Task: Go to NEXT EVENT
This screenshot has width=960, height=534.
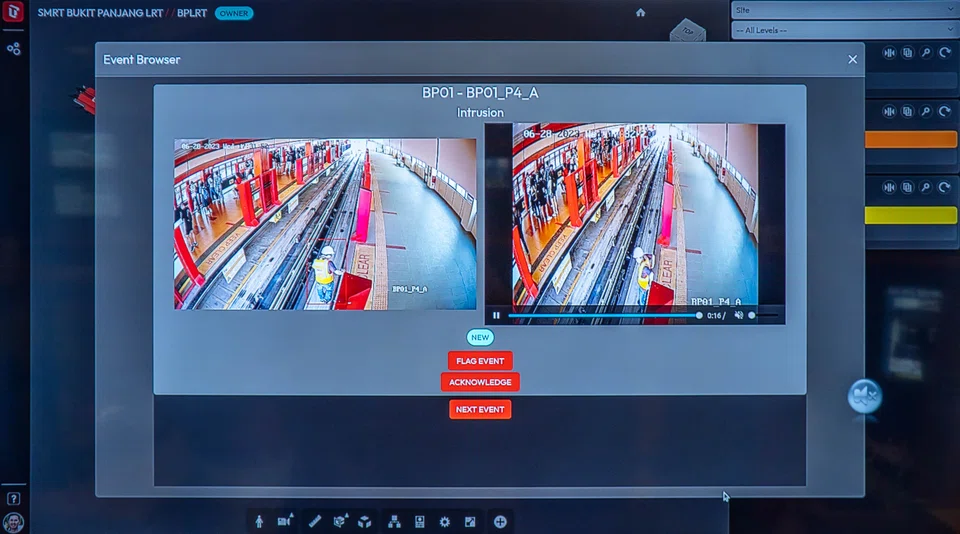Action: [x=480, y=409]
